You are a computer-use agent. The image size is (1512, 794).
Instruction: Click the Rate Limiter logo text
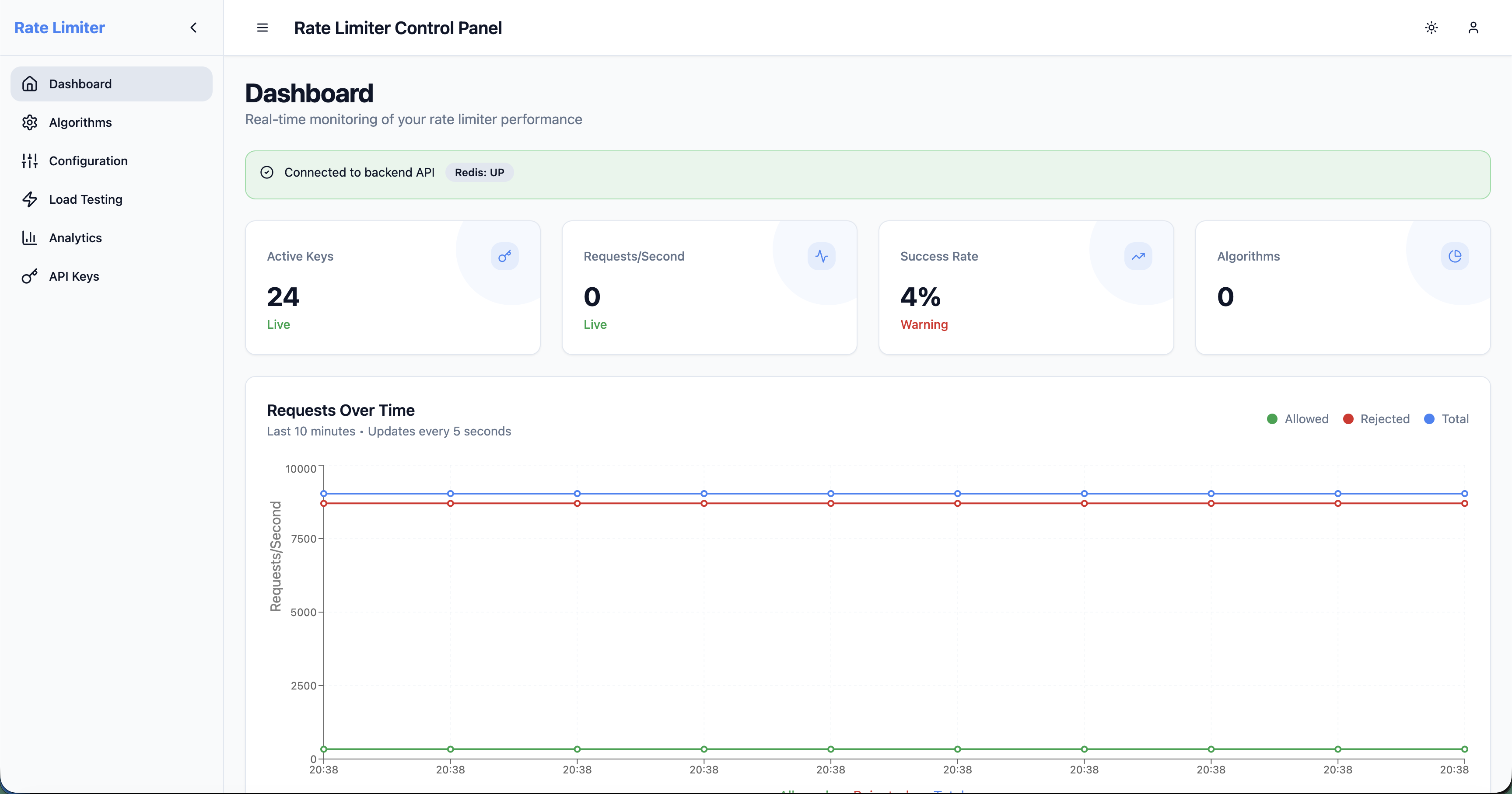[59, 28]
